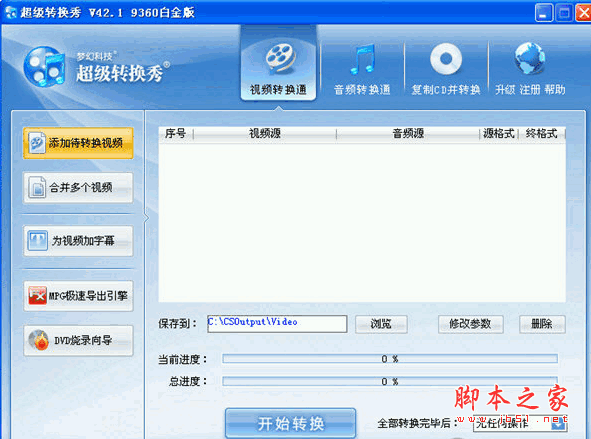Click the 终格式 column header
Viewport: 591px width, 439px height.
[542, 133]
